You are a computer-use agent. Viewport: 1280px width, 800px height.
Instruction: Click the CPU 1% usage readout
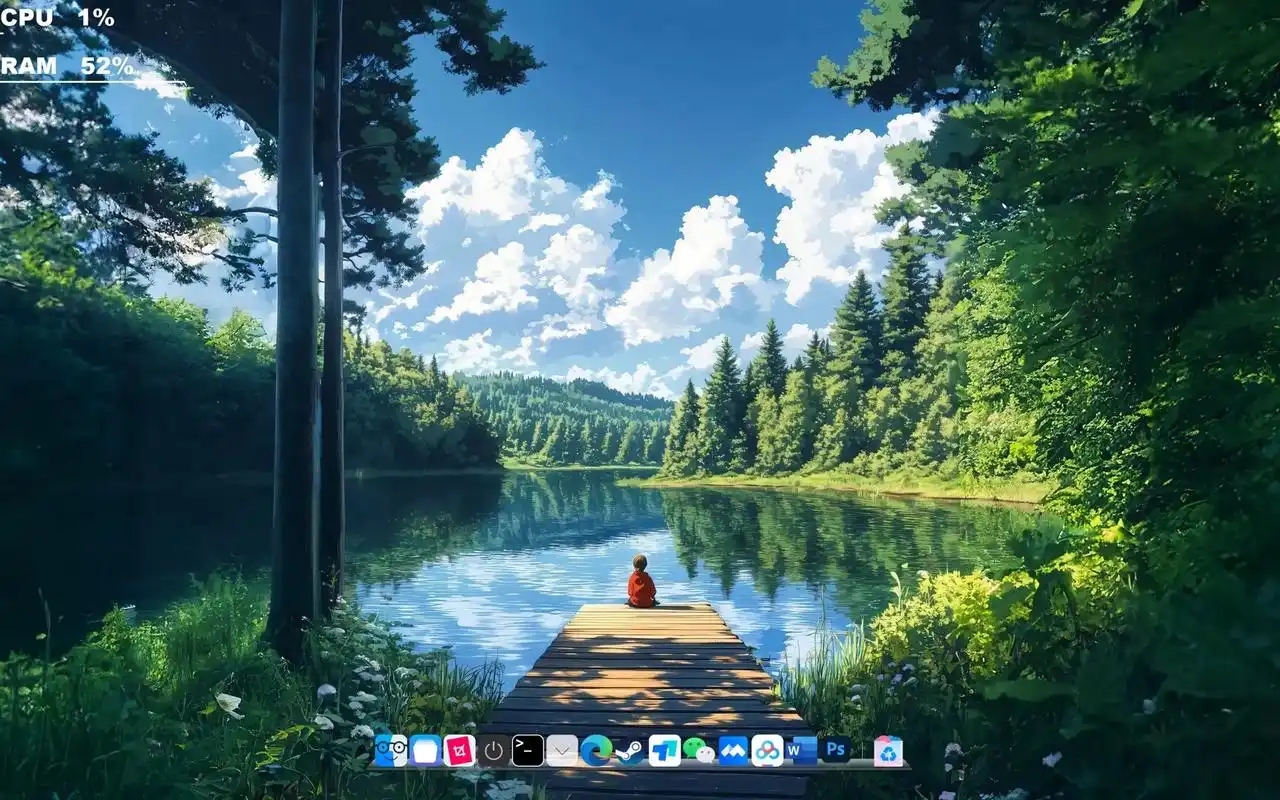tap(57, 17)
